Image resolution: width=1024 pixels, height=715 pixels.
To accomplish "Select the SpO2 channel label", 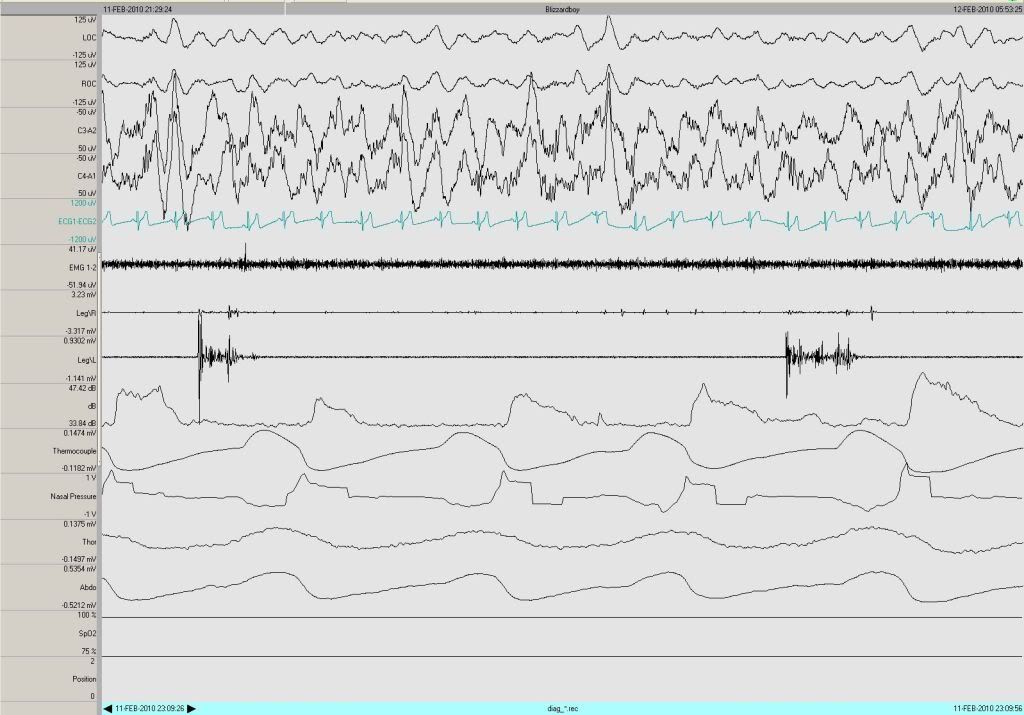I will [x=87, y=634].
